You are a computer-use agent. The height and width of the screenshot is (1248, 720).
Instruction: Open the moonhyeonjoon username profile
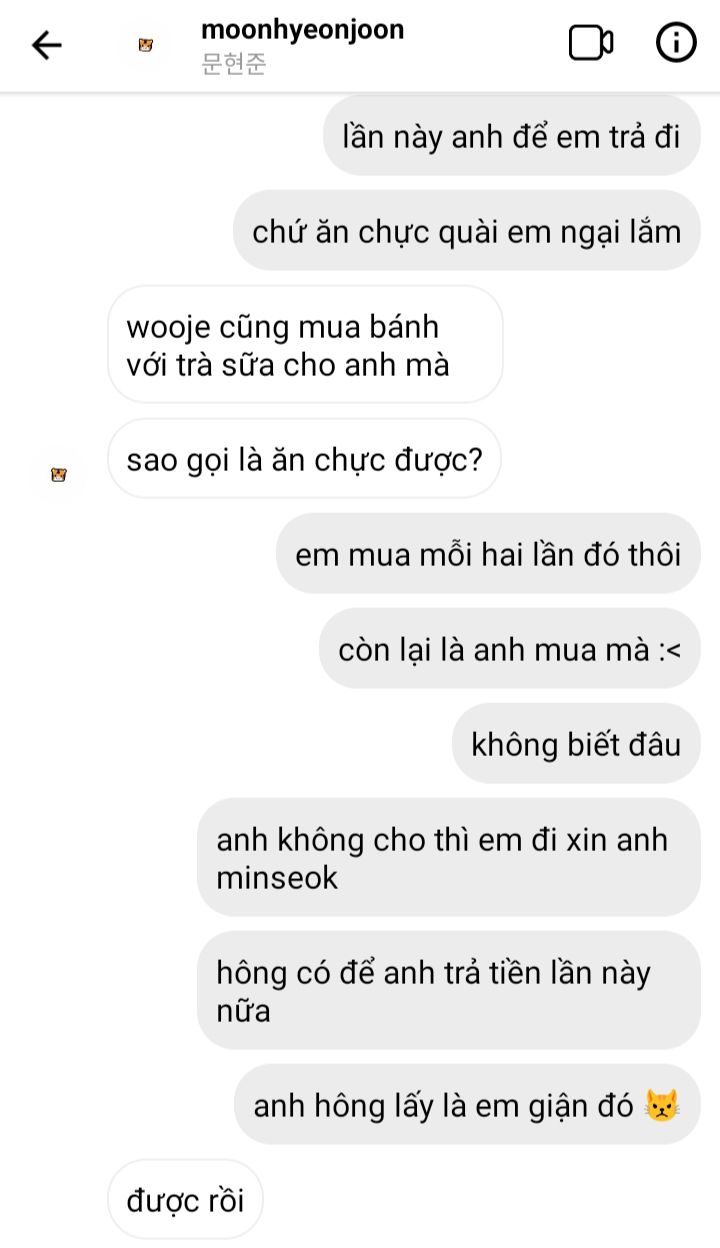point(303,29)
